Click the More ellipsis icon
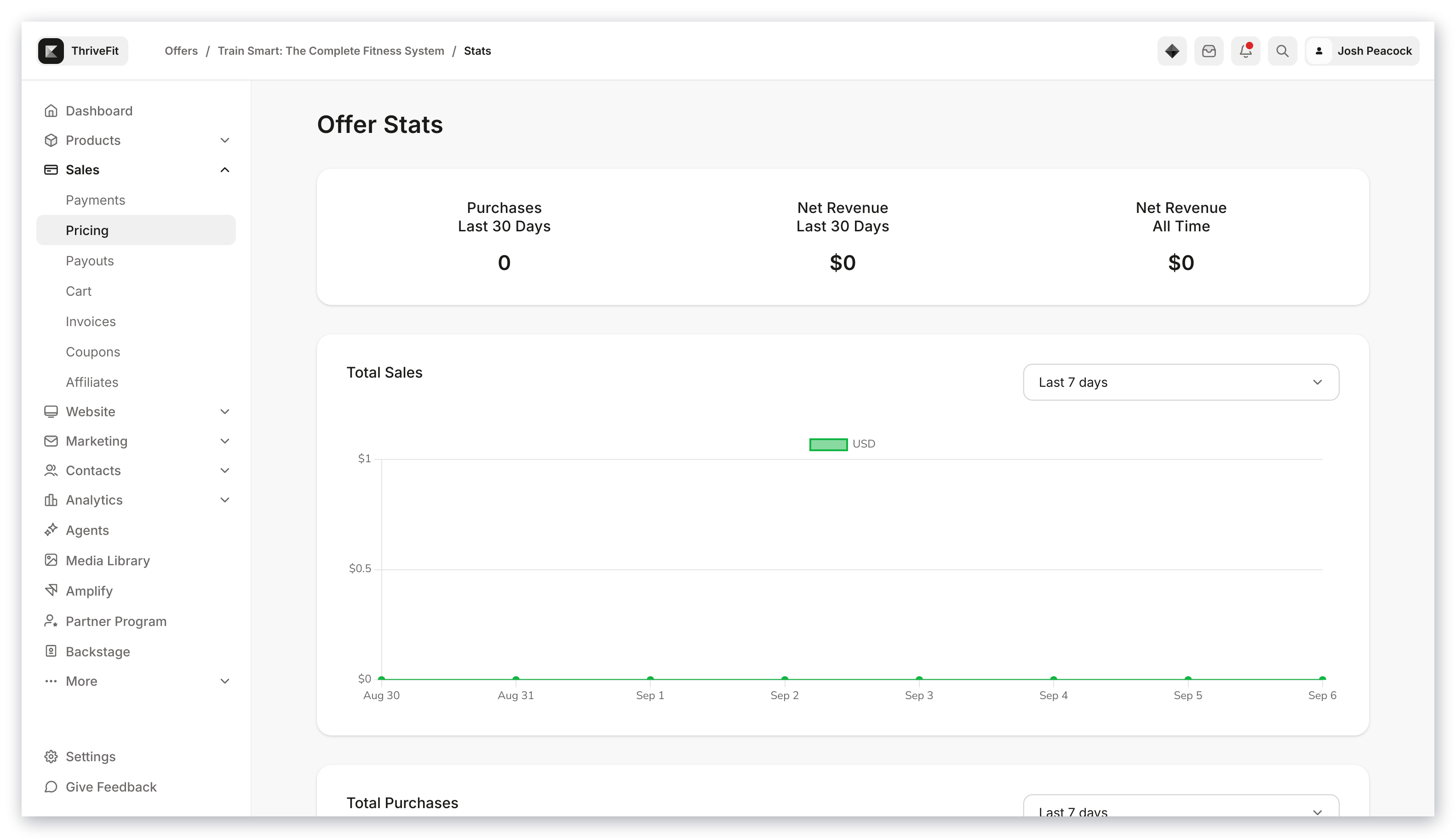The height and width of the screenshot is (838, 1456). pyautogui.click(x=51, y=681)
